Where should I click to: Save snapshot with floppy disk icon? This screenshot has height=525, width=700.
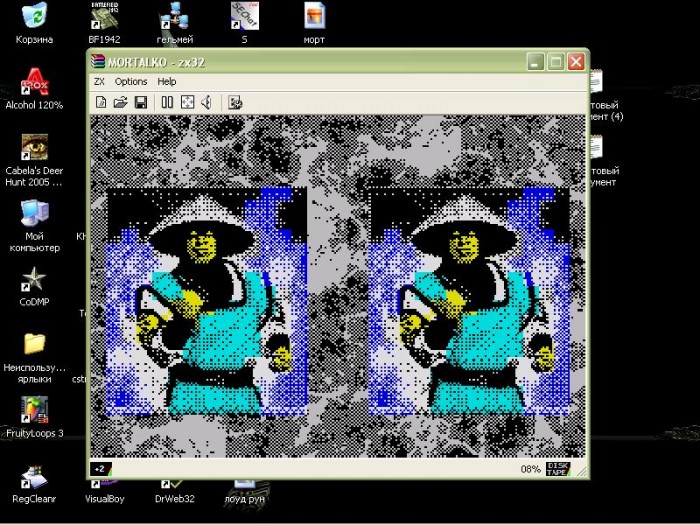tap(141, 103)
